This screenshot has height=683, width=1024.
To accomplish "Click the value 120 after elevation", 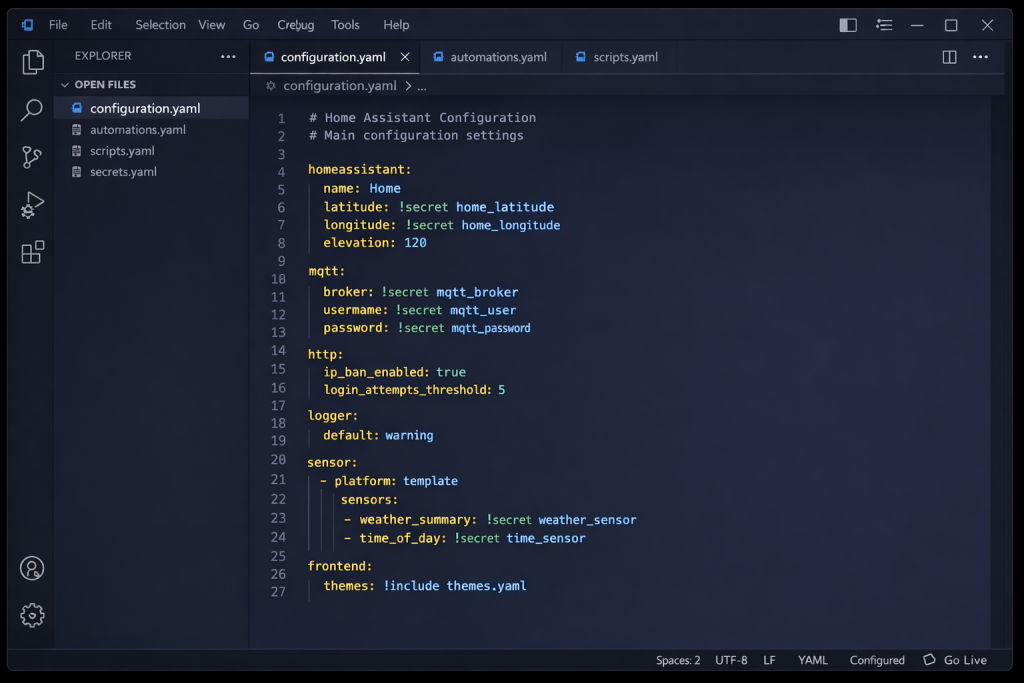I will coord(415,243).
